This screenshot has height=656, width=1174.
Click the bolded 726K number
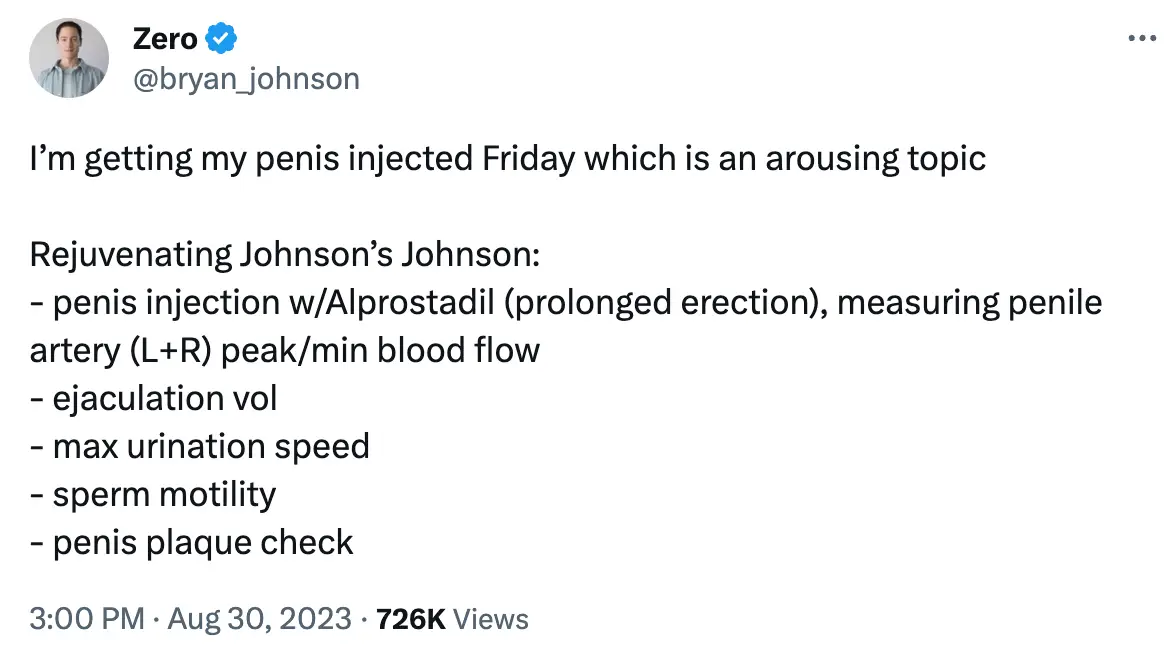coord(413,619)
